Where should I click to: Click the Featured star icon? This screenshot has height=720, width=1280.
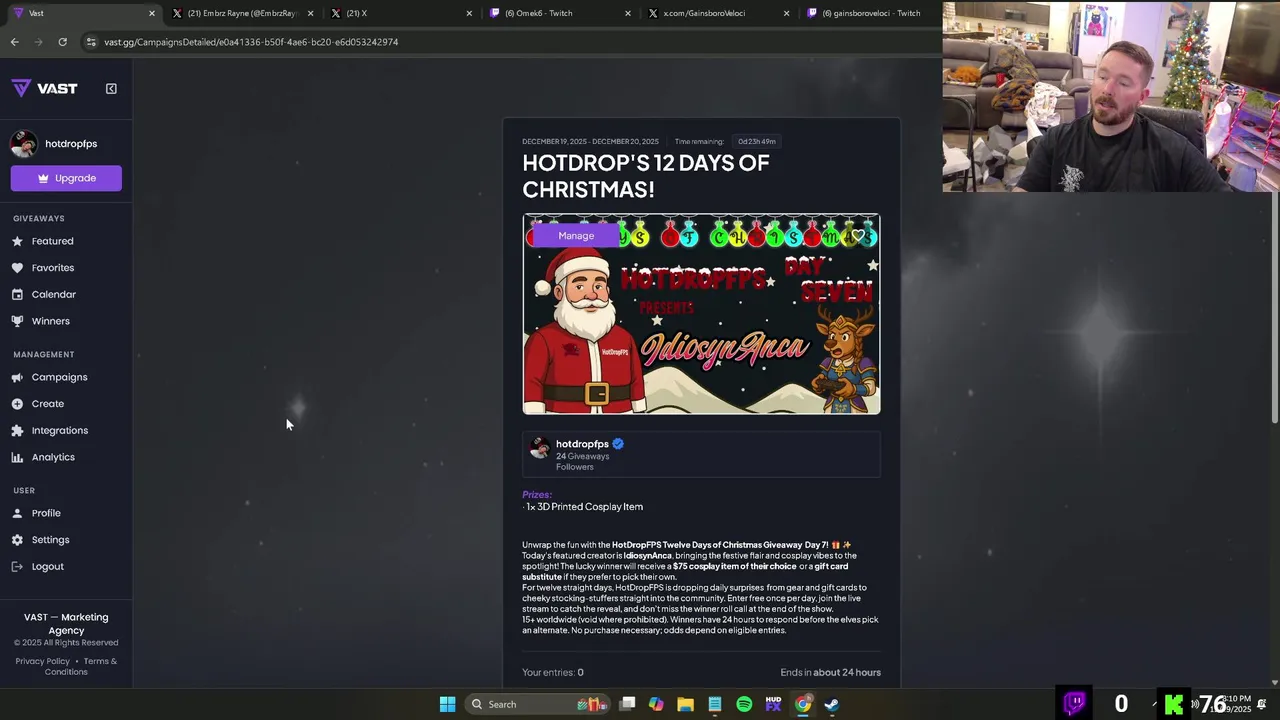coord(17,241)
